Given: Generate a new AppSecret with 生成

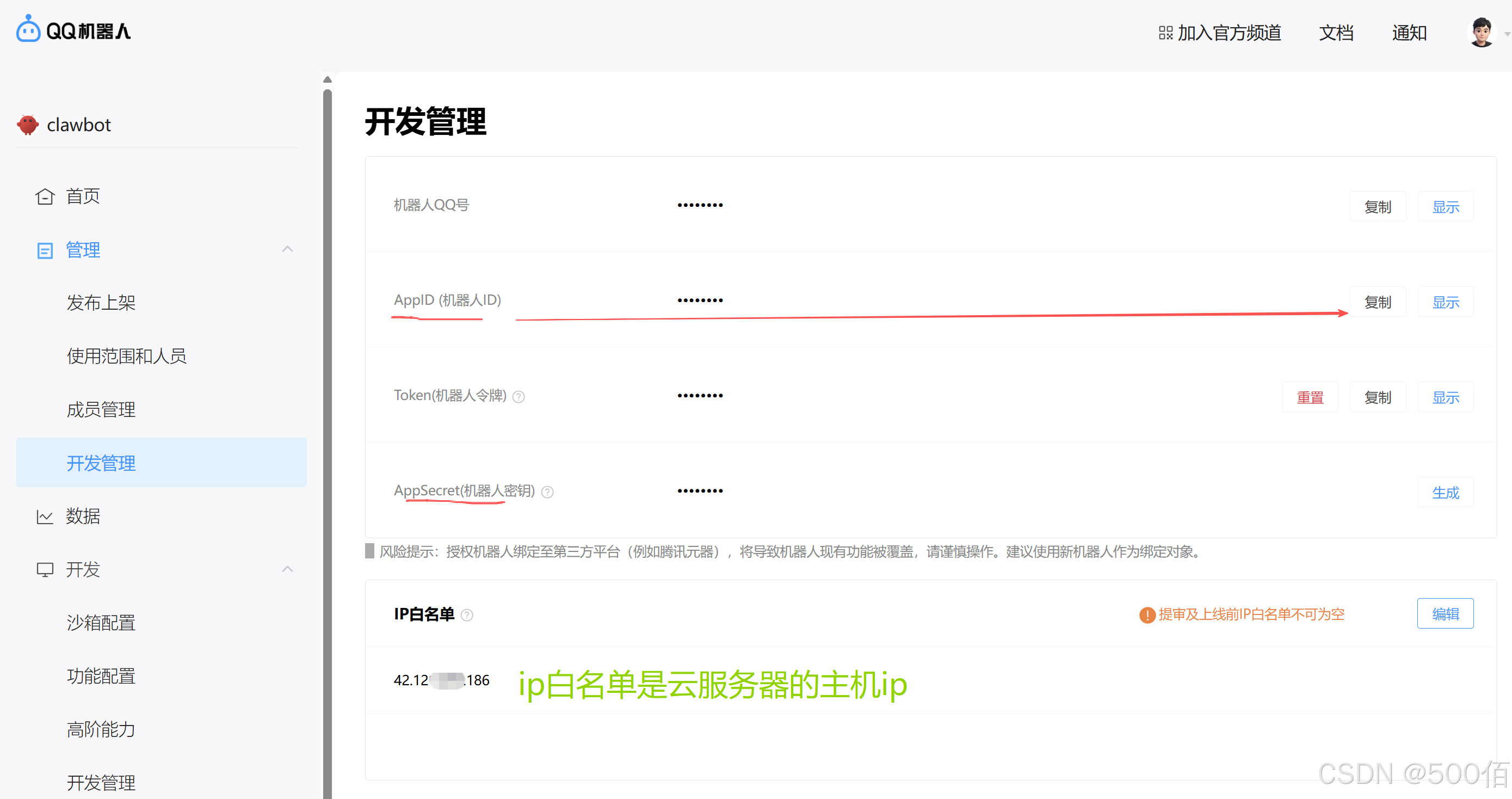Looking at the screenshot, I should tap(1446, 493).
